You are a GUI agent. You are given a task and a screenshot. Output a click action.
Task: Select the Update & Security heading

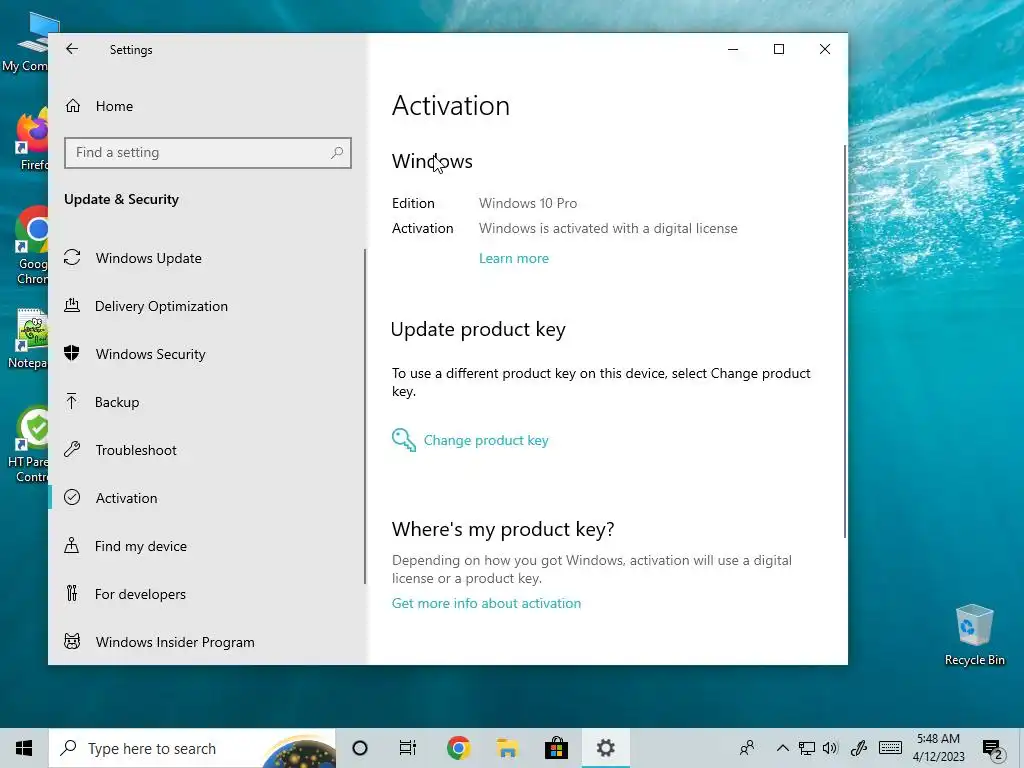(121, 200)
